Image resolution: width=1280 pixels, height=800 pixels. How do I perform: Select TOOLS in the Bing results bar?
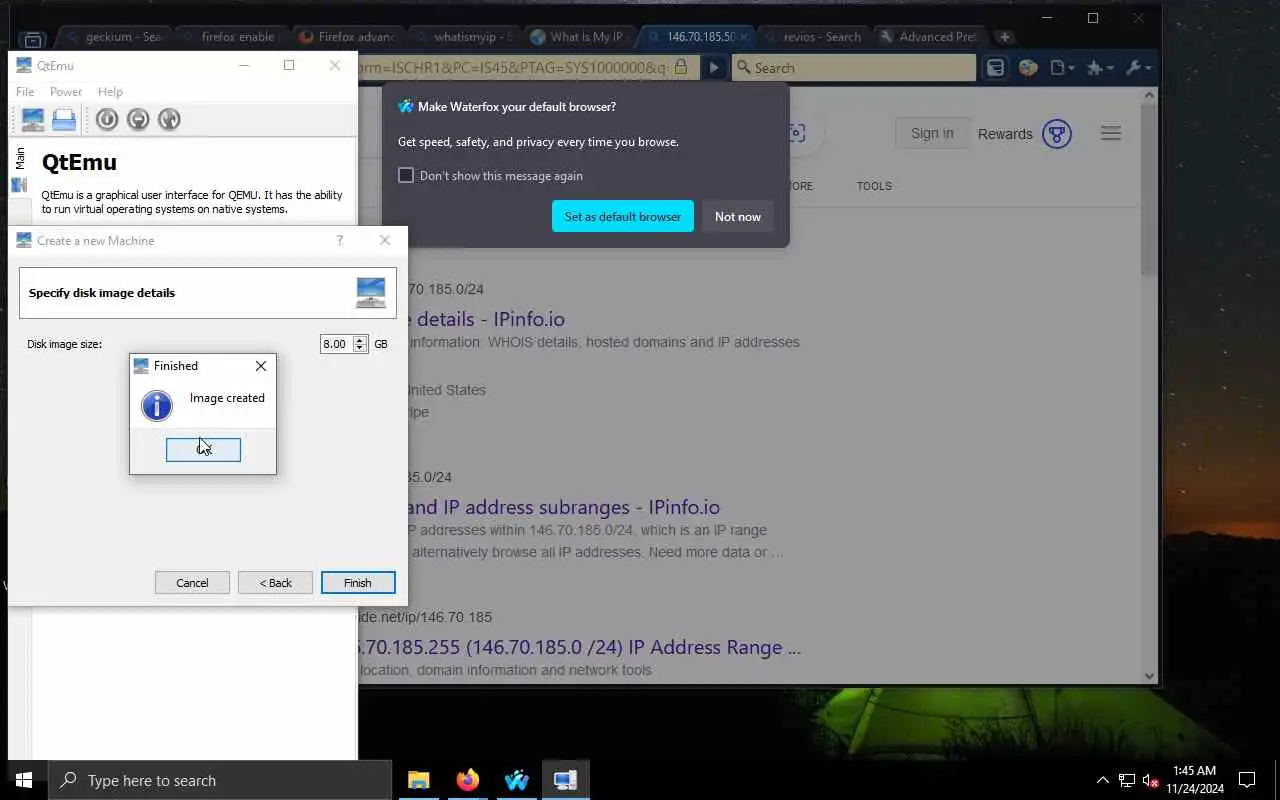pyautogui.click(x=874, y=186)
